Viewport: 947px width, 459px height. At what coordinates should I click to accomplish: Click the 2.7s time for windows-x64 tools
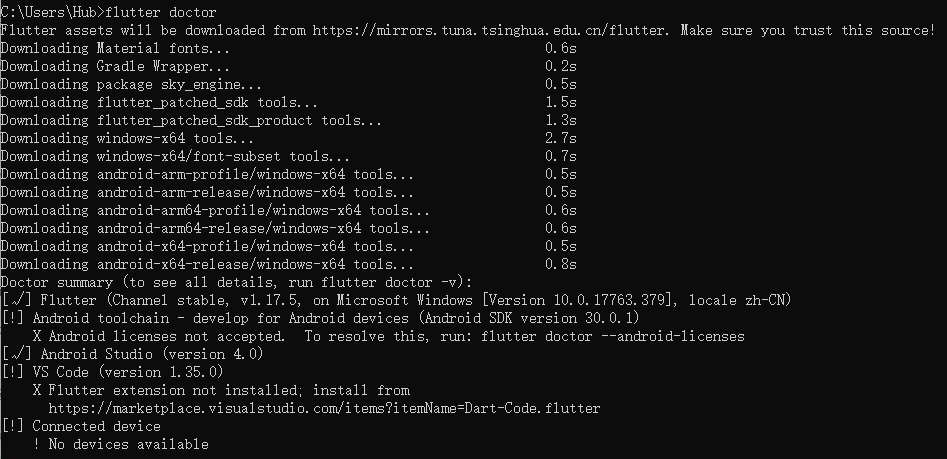(561, 138)
